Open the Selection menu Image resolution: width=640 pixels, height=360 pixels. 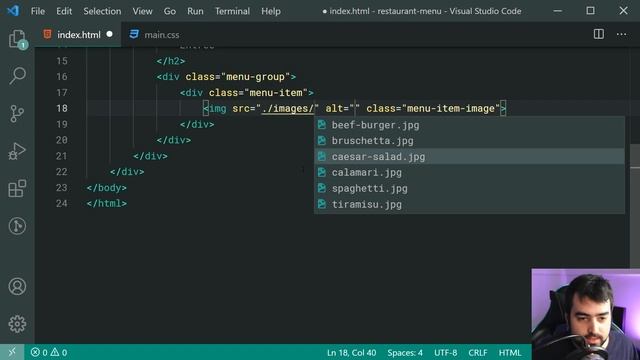[x=102, y=11]
